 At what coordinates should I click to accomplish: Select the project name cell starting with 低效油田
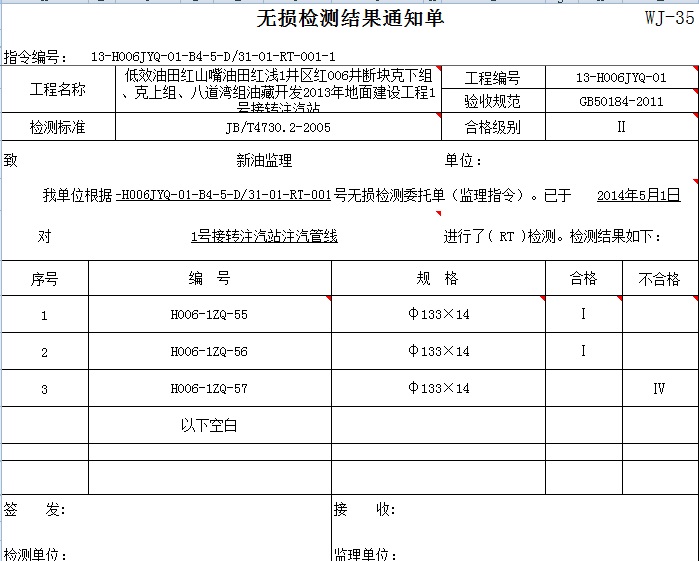pos(277,90)
